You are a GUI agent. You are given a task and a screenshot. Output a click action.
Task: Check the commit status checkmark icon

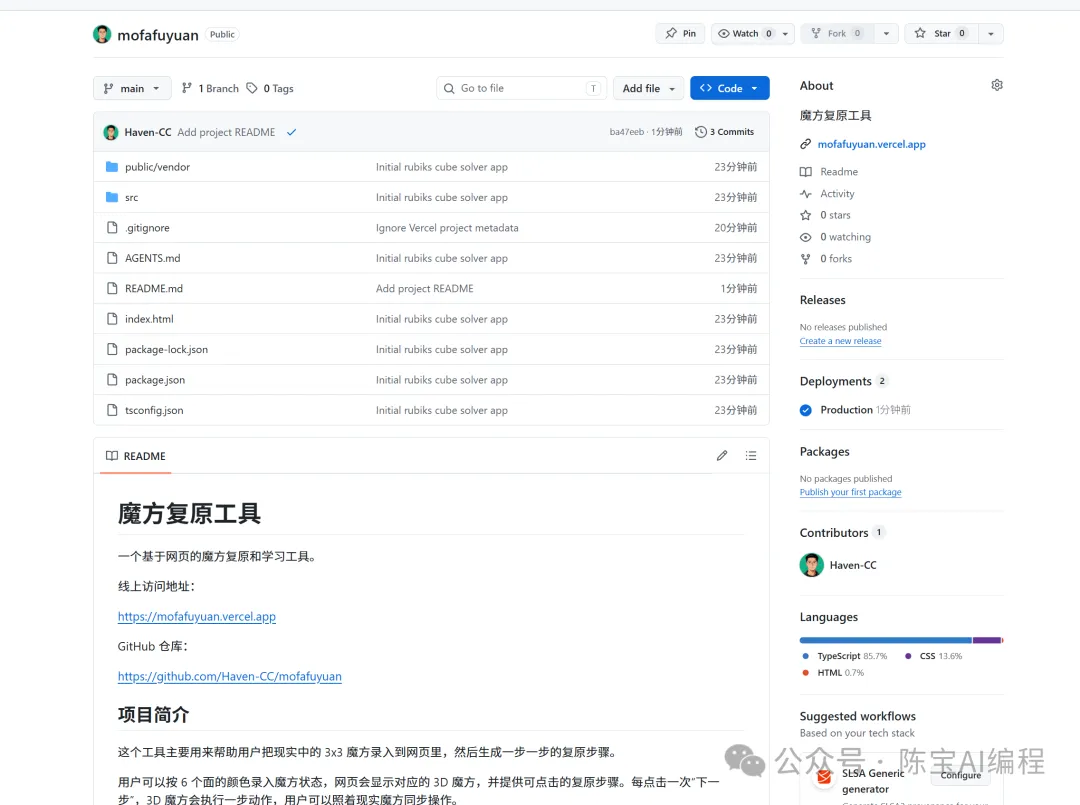point(291,132)
